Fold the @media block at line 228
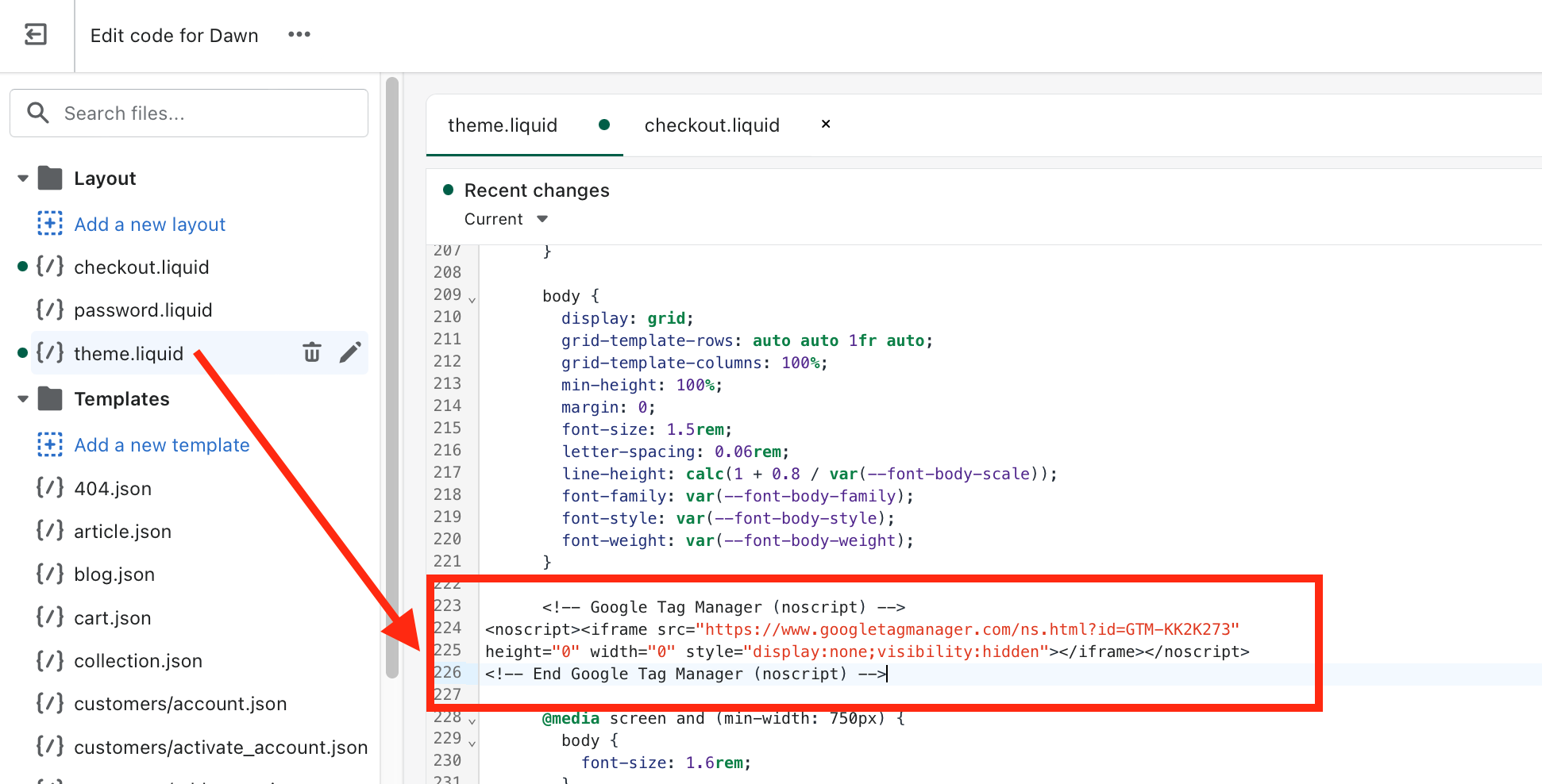 472,722
